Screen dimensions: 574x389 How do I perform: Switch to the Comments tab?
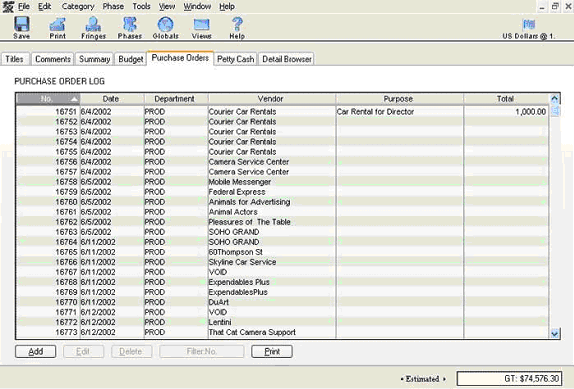53,59
